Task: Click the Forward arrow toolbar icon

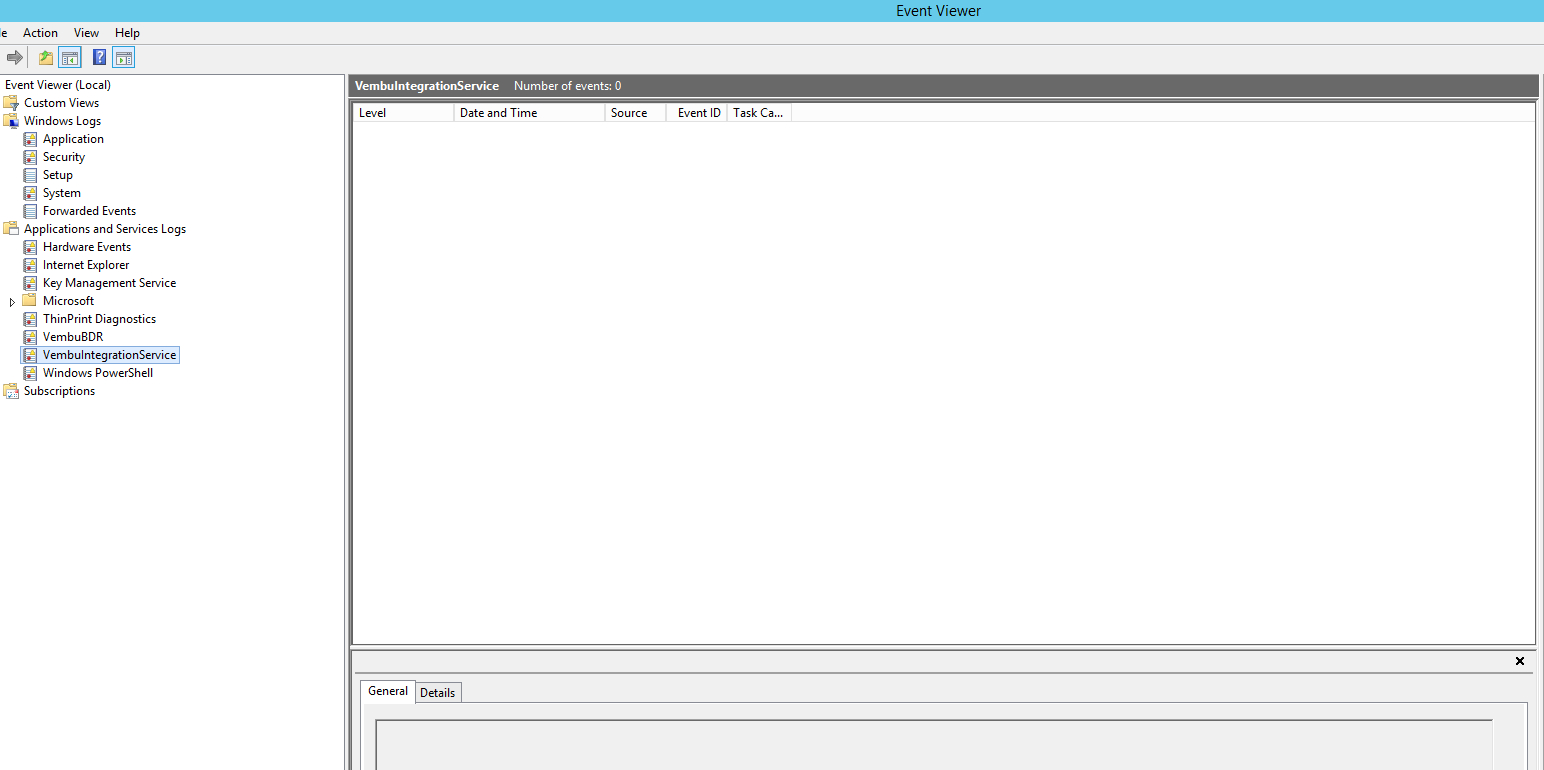Action: [x=15, y=58]
